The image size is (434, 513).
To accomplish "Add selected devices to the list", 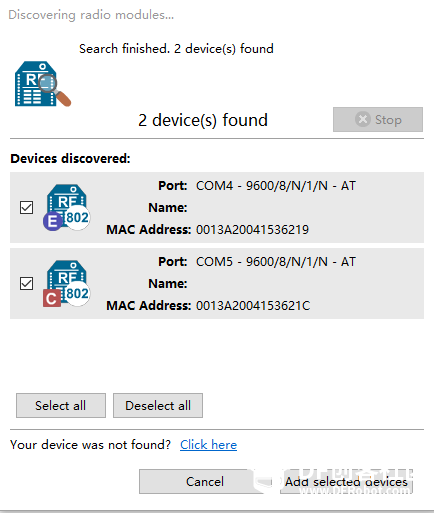I will [346, 481].
